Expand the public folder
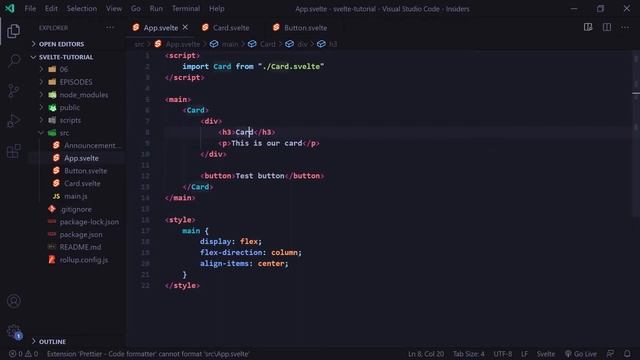 69,107
